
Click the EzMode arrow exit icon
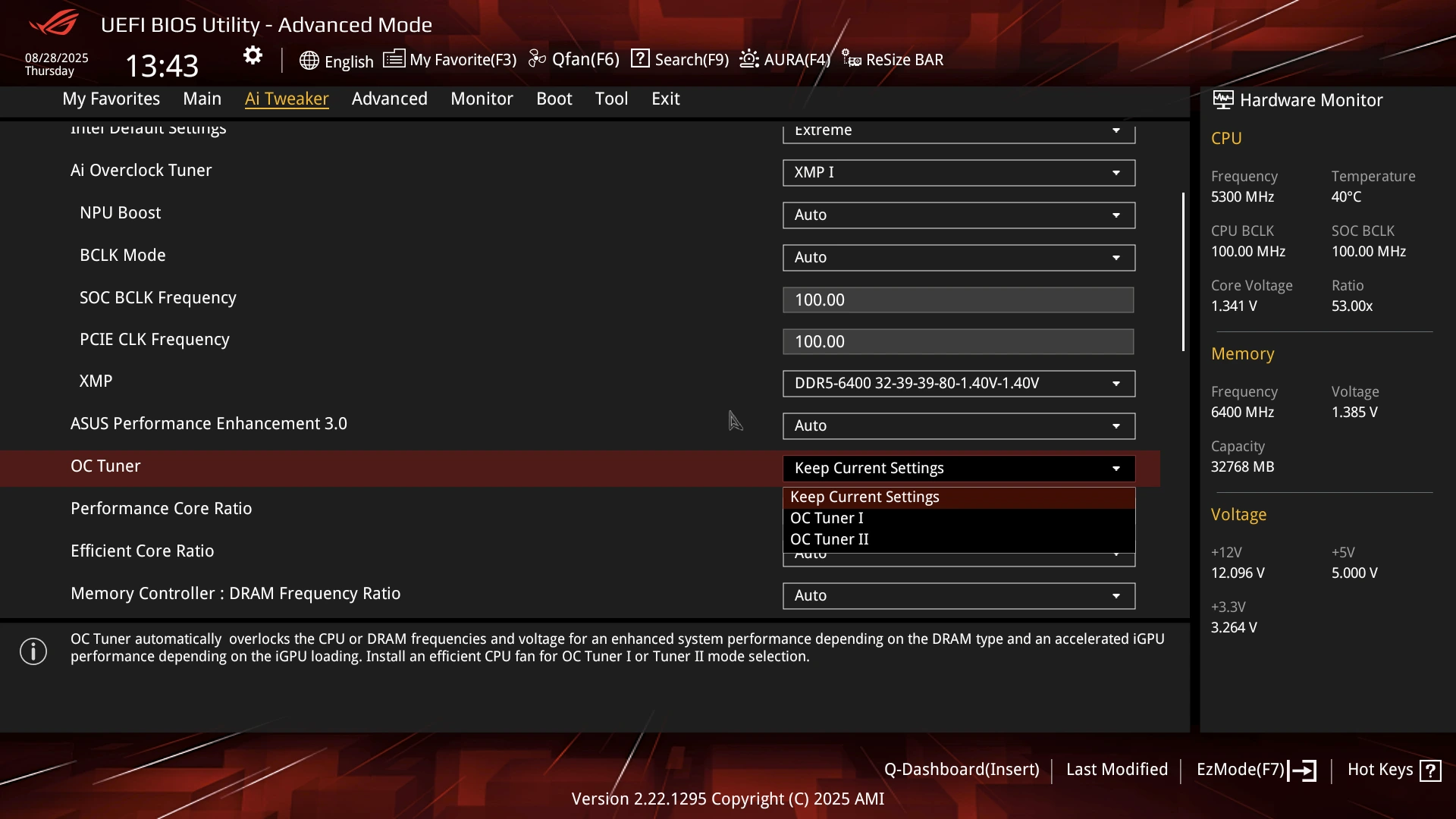tap(1302, 770)
